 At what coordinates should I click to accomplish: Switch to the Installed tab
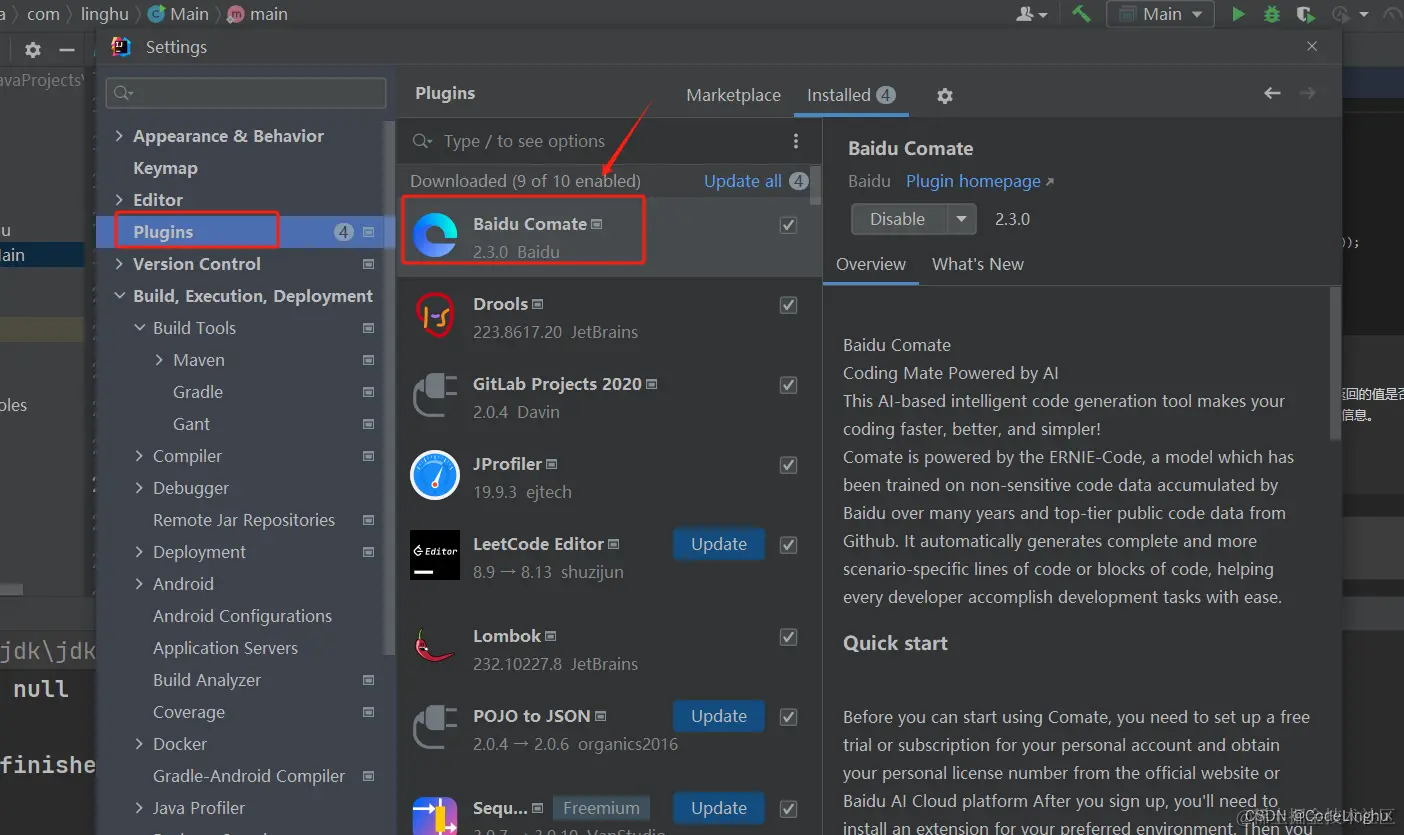tap(851, 95)
